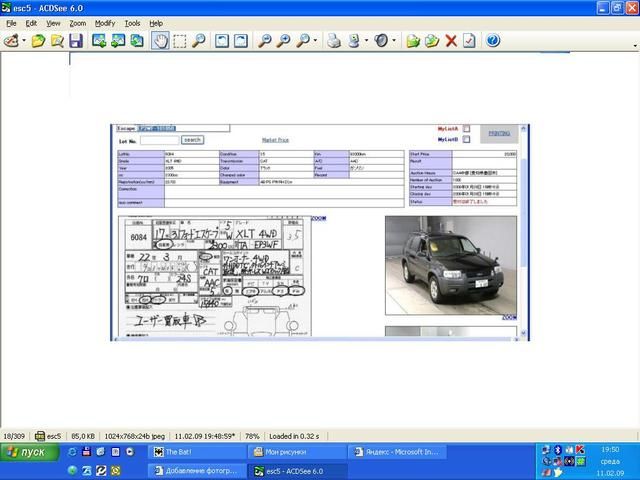
Task: Switch to 'Мои рисунки' taskbar window
Action: [x=297, y=452]
